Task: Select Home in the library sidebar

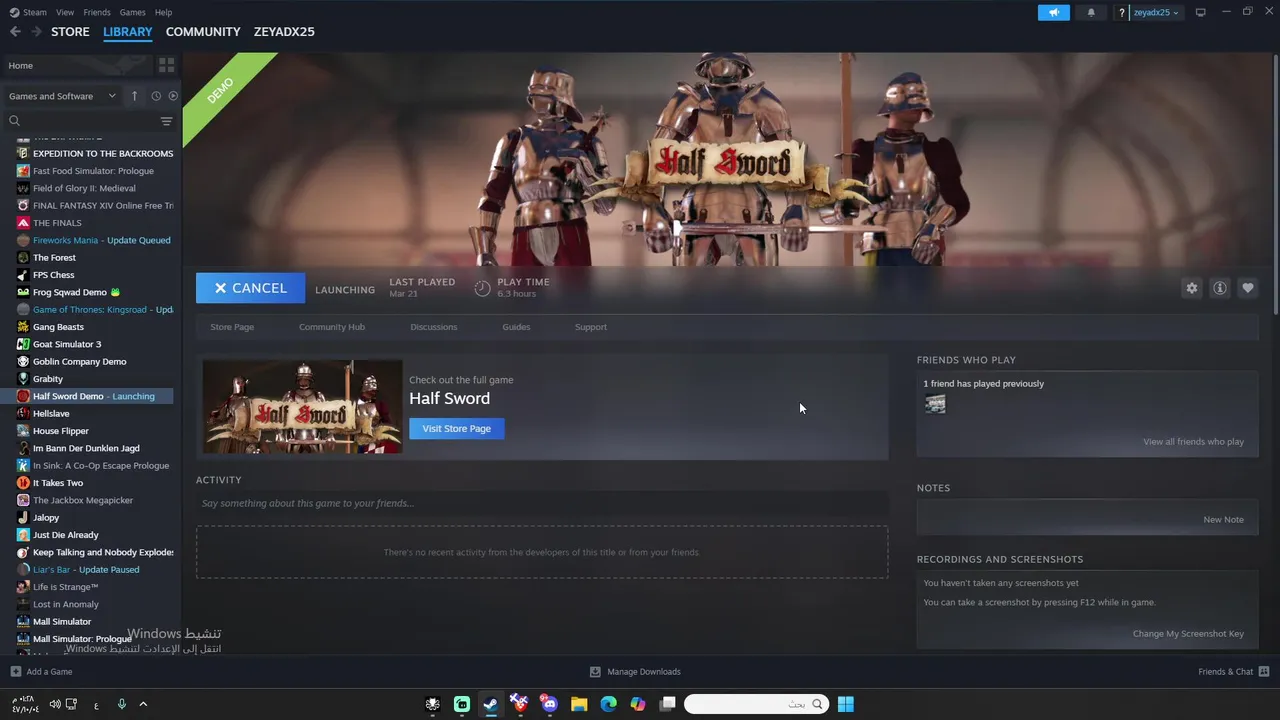Action: point(78,65)
